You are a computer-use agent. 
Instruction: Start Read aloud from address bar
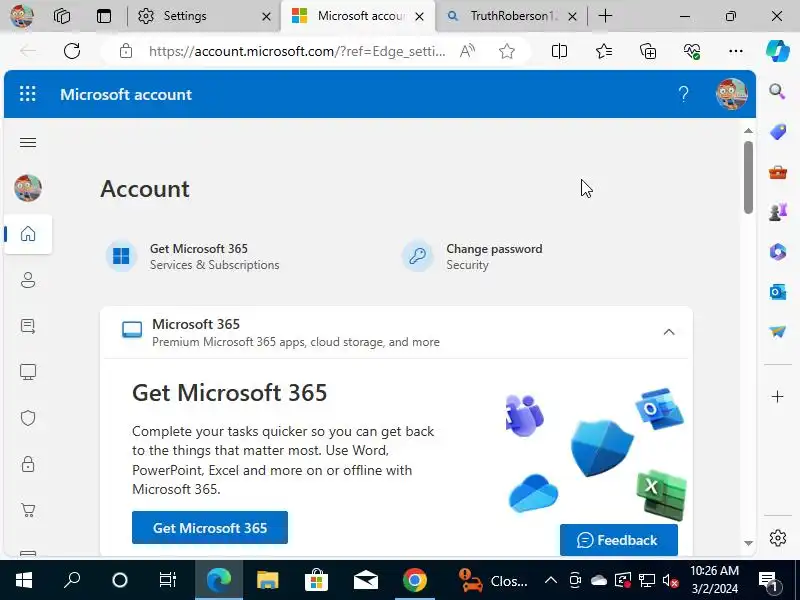[x=467, y=51]
